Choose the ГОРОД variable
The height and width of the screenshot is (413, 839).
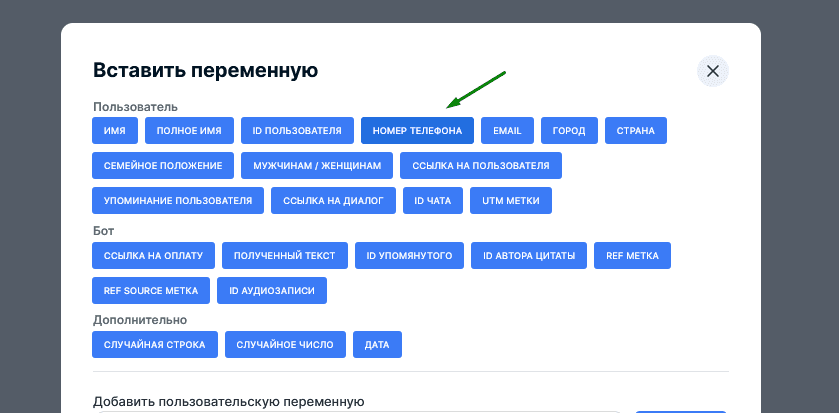pos(570,130)
